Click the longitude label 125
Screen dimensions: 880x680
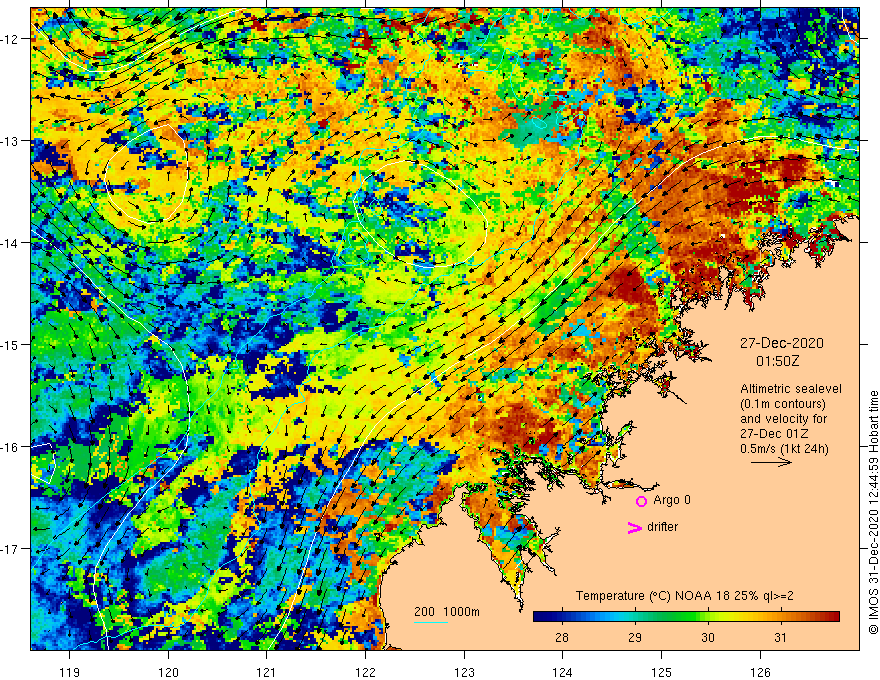click(x=661, y=672)
